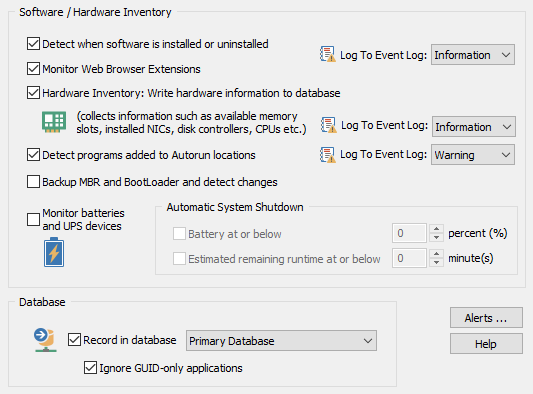Open the Primary Database dropdown
This screenshot has width=533, height=394.
pos(281,340)
